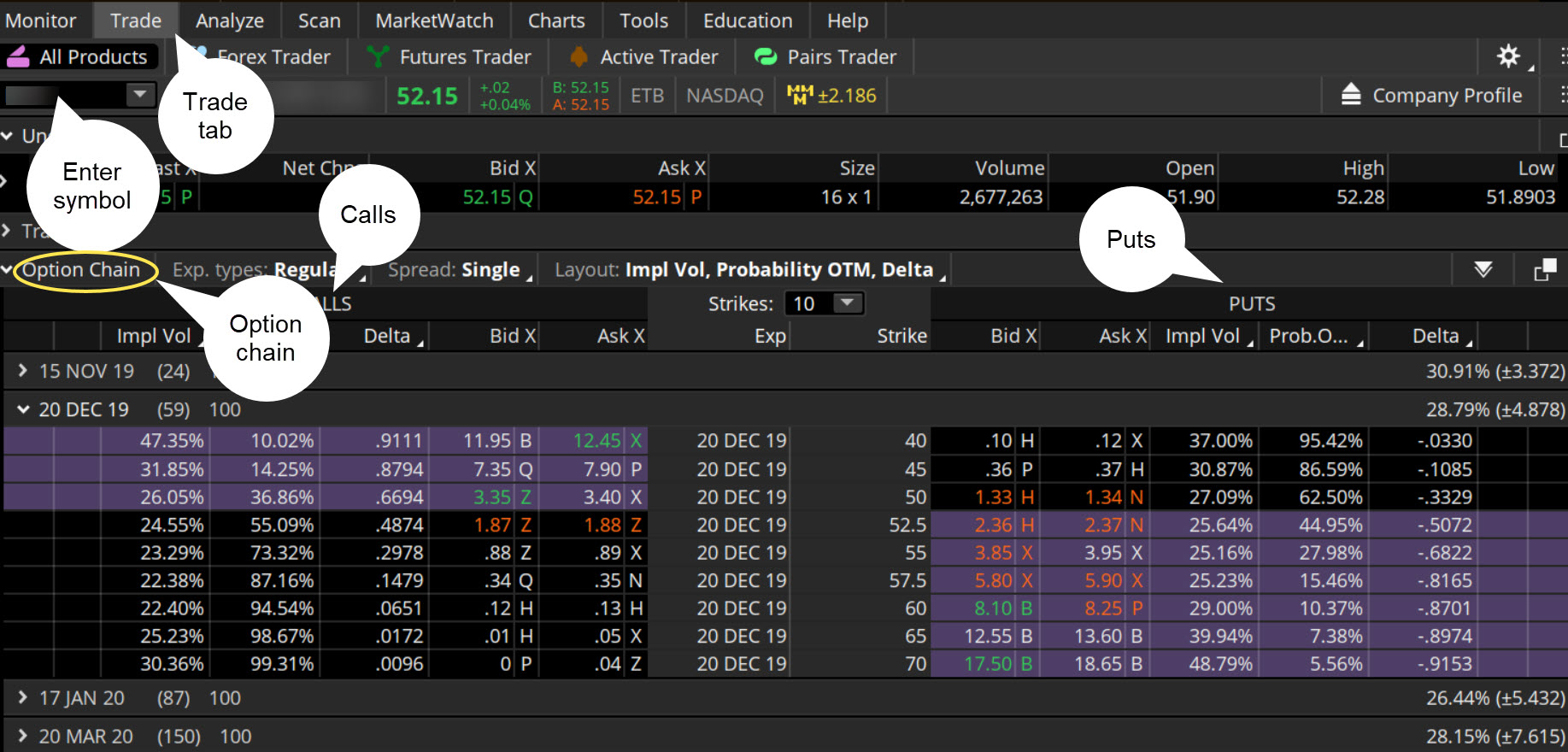Screen dimensions: 1568x752
Task: Click the Strike column header
Action: click(x=901, y=337)
